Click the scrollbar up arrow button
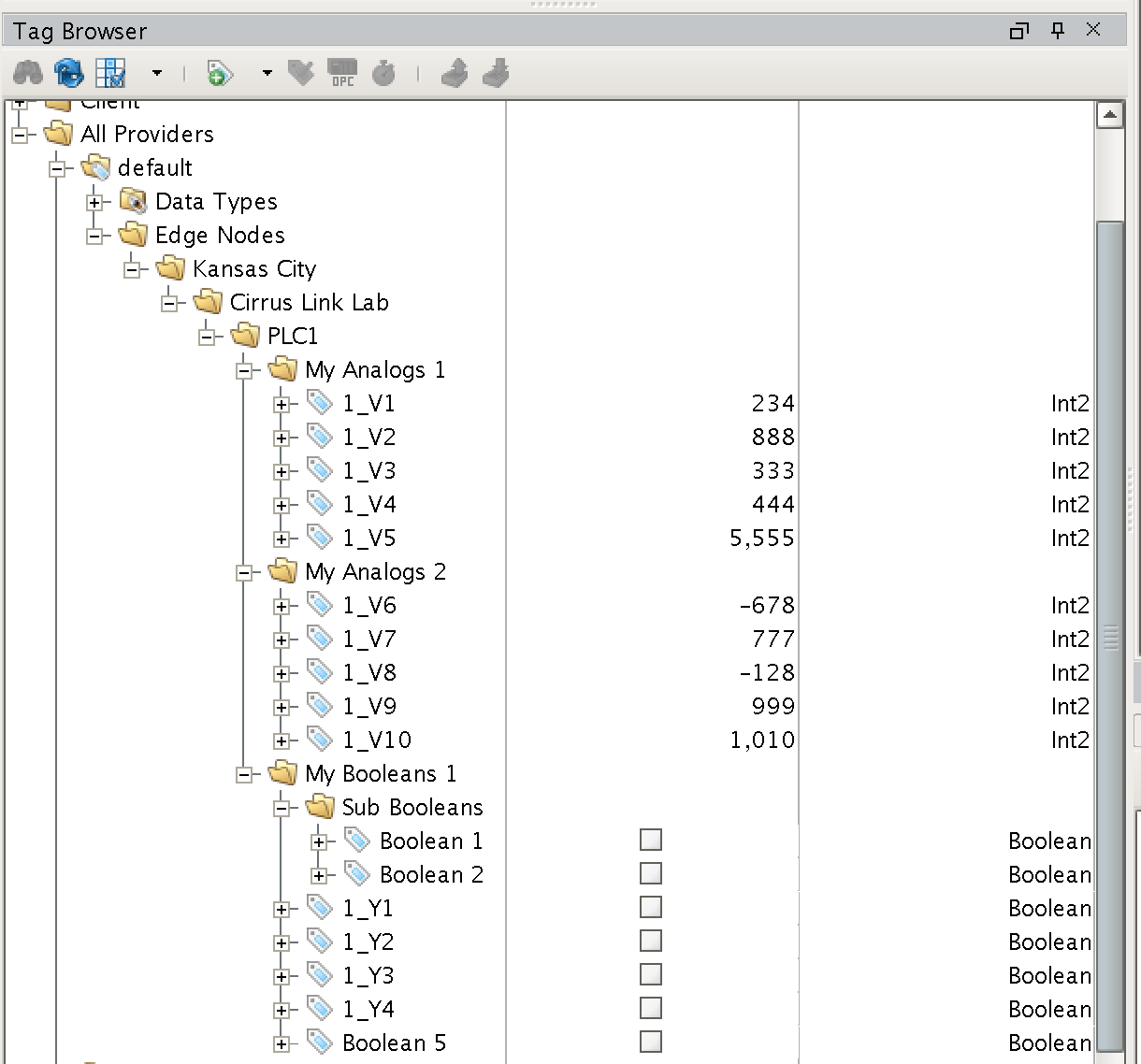Image resolution: width=1141 pixels, height=1064 pixels. pyautogui.click(x=1110, y=115)
